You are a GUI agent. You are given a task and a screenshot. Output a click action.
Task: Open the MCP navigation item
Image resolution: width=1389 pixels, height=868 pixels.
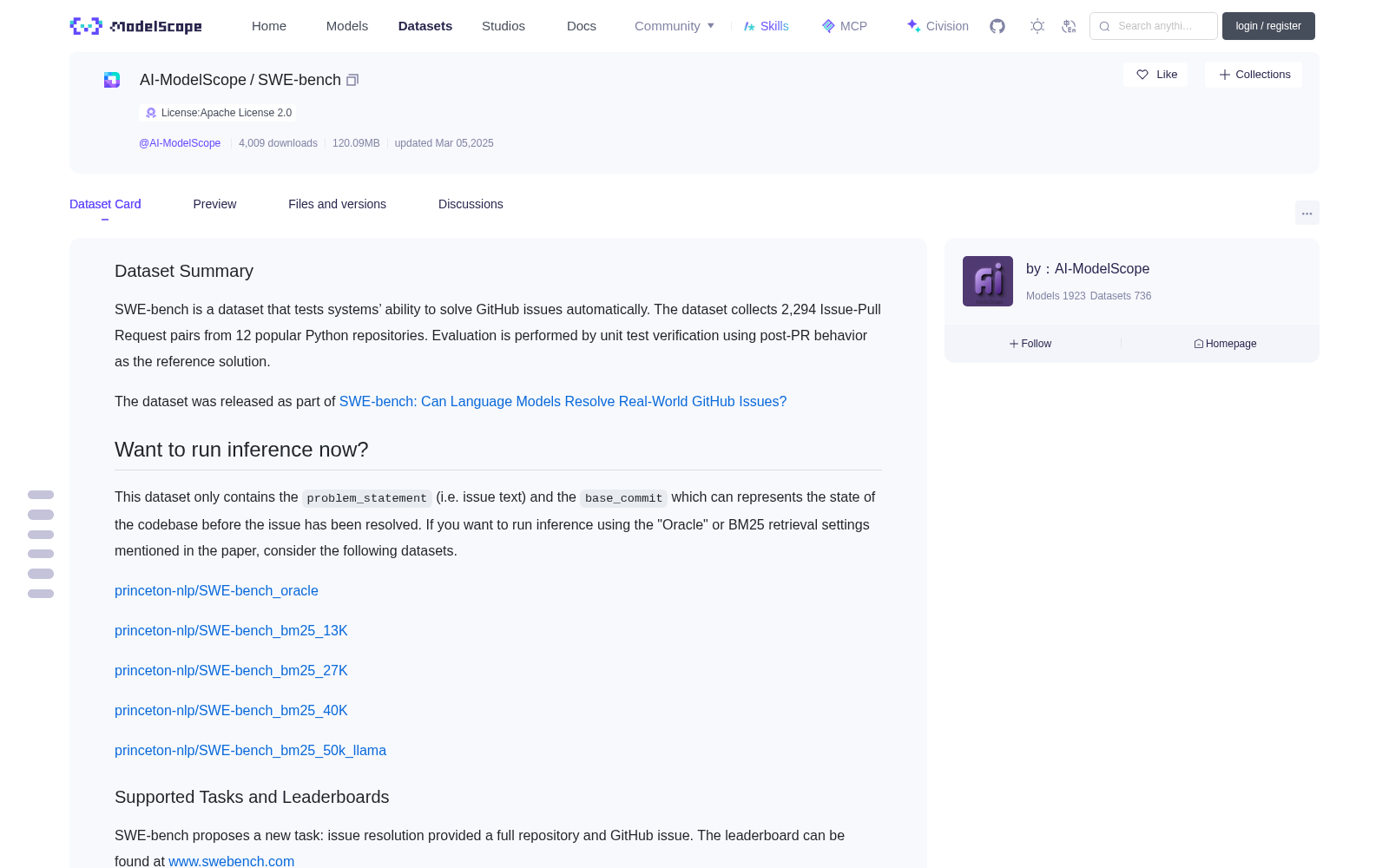point(845,26)
